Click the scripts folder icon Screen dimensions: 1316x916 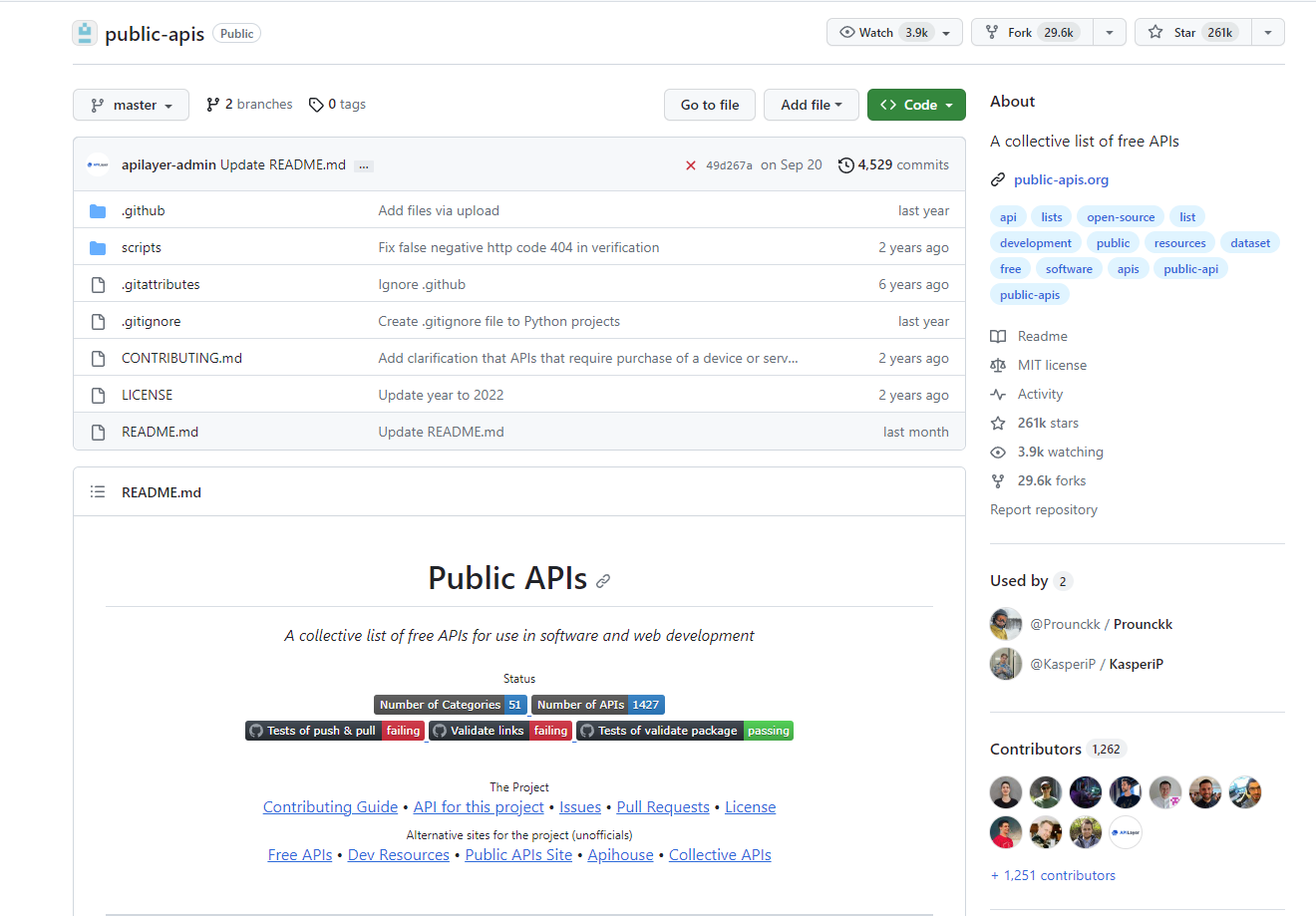[x=98, y=247]
